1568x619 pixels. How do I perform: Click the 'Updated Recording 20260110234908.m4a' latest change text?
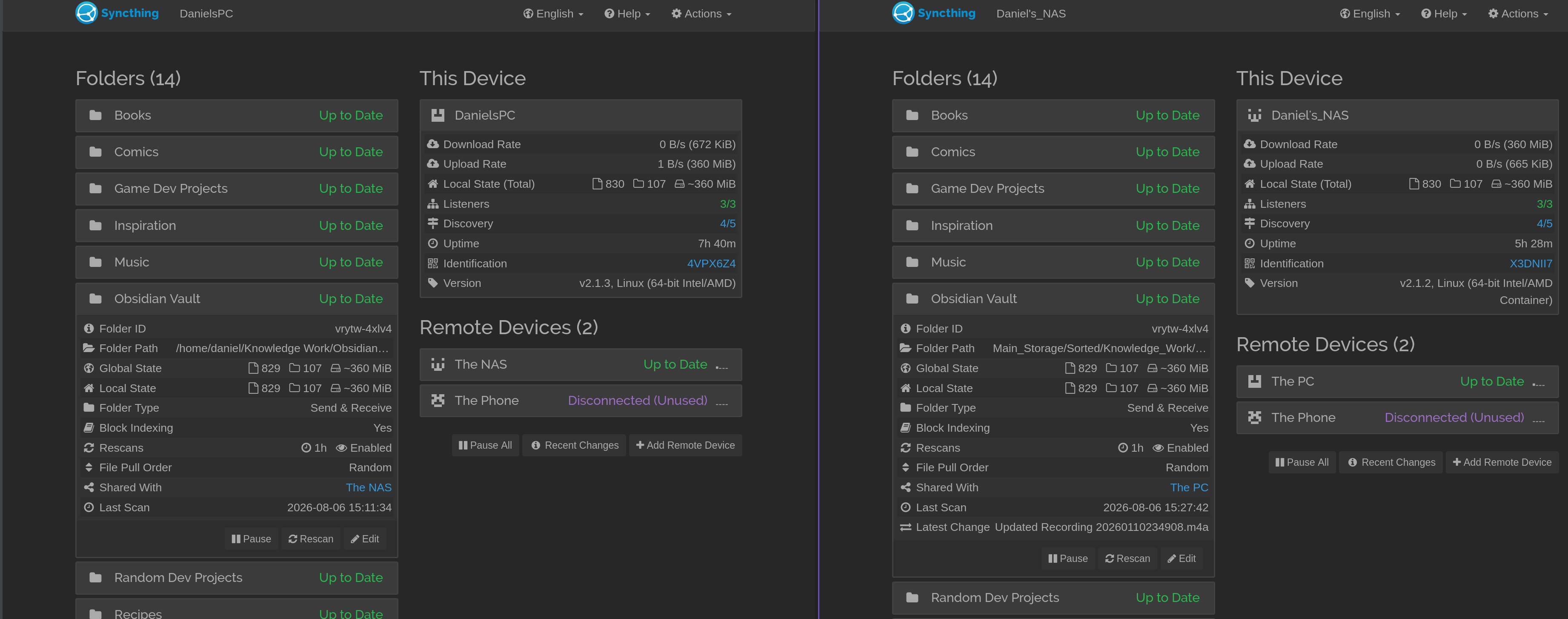[1102, 527]
